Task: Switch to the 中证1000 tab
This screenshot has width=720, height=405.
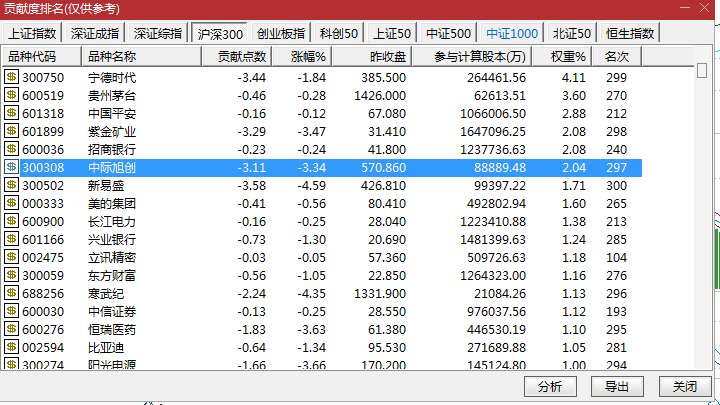Action: coord(512,34)
